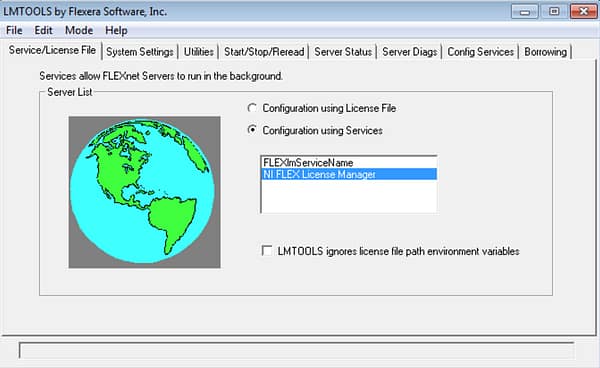Image resolution: width=600 pixels, height=368 pixels.
Task: Switch to the Utilities tab
Action: click(x=199, y=52)
